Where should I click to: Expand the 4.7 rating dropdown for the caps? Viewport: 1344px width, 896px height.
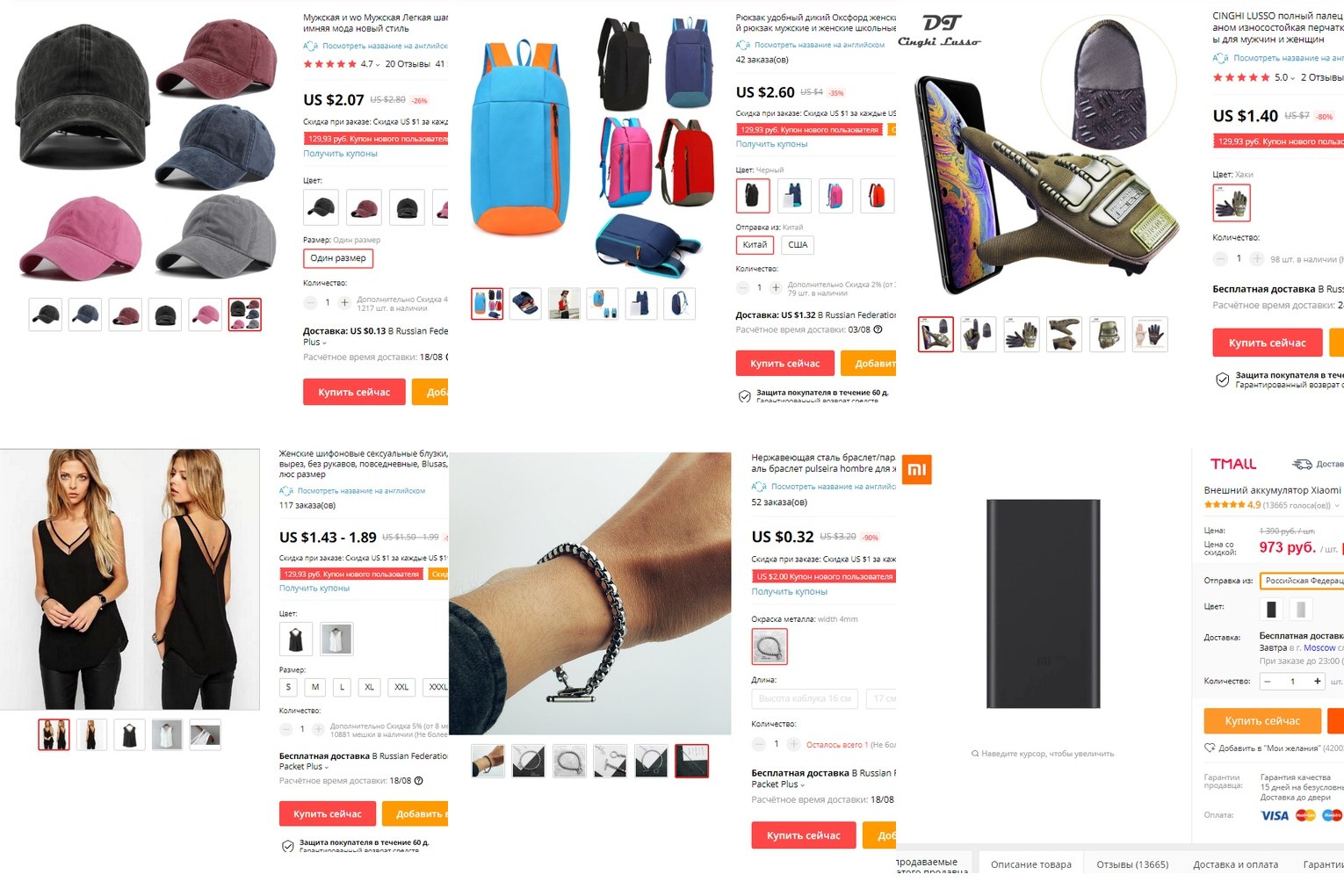pyautogui.click(x=378, y=64)
